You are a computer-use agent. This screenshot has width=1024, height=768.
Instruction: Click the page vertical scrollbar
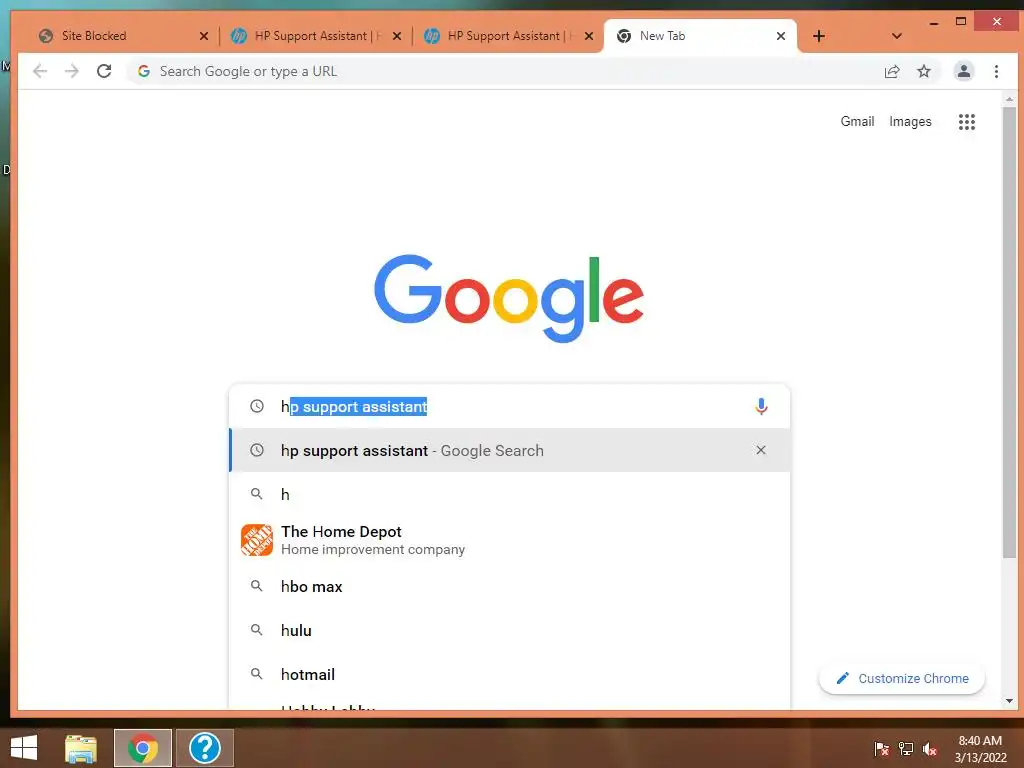tap(1009, 333)
